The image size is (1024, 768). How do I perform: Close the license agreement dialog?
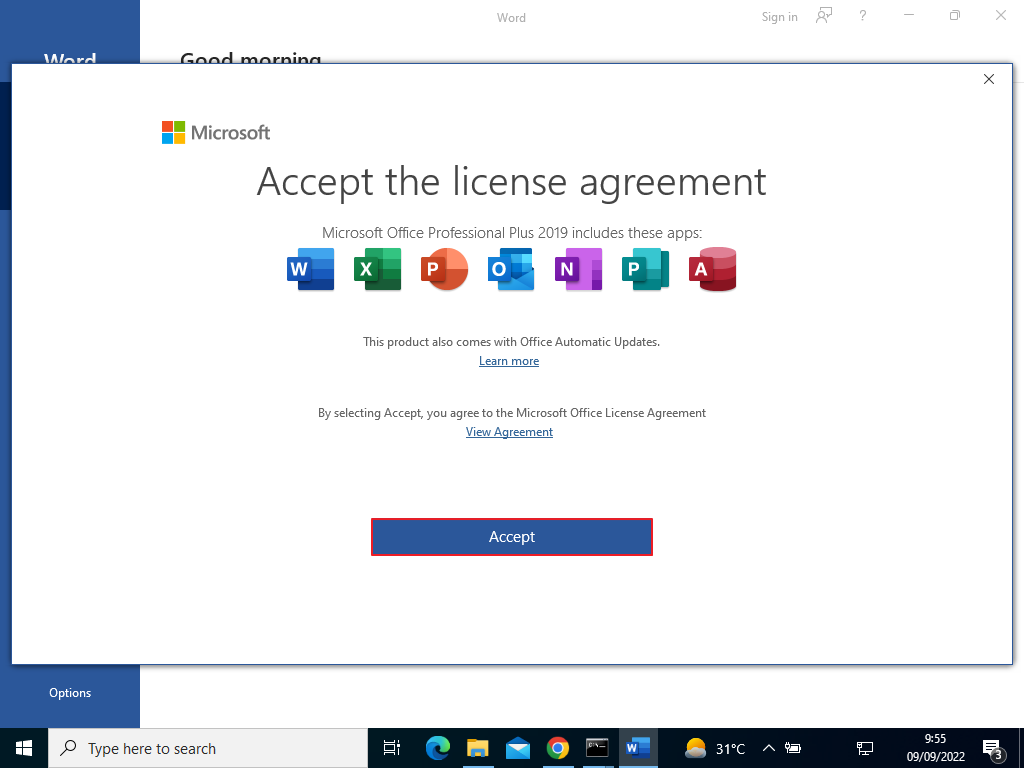989,79
